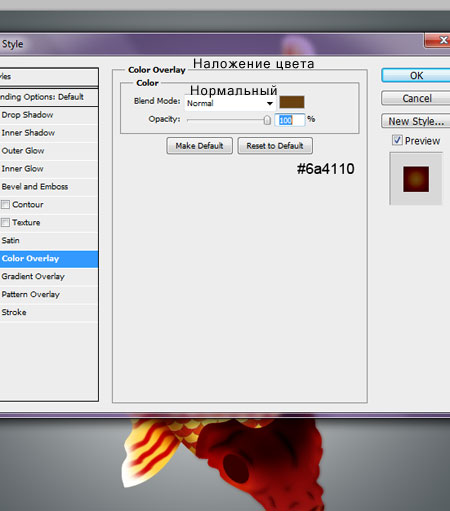Click the brown overlay color swatch
This screenshot has width=450, height=511.
pos(292,102)
